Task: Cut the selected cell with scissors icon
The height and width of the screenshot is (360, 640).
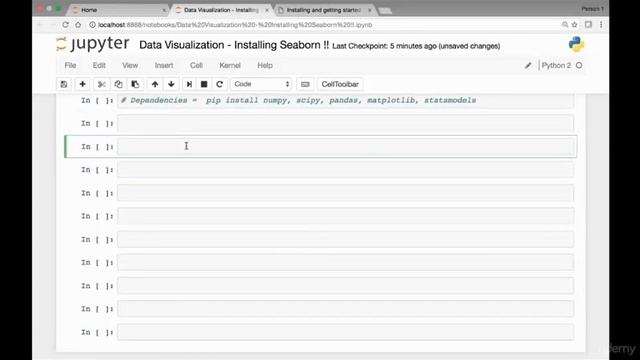Action: pos(102,84)
